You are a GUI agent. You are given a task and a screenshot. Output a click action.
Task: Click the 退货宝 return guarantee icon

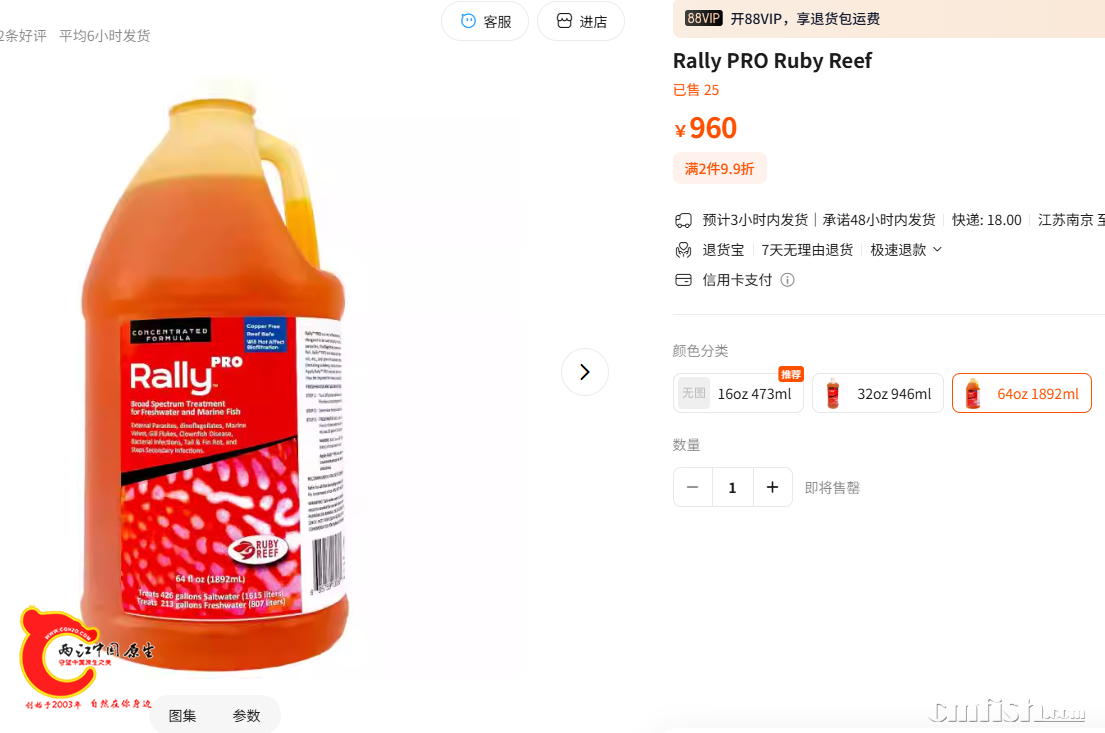[683, 250]
